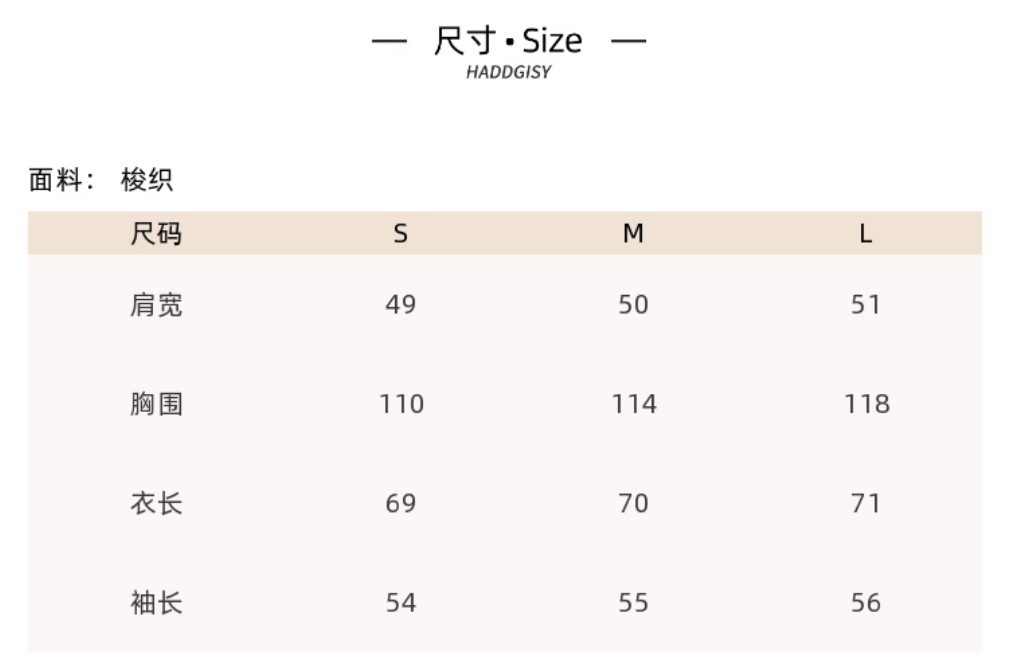1035x671 pixels.
Task: Select the L size column header
Action: point(865,234)
